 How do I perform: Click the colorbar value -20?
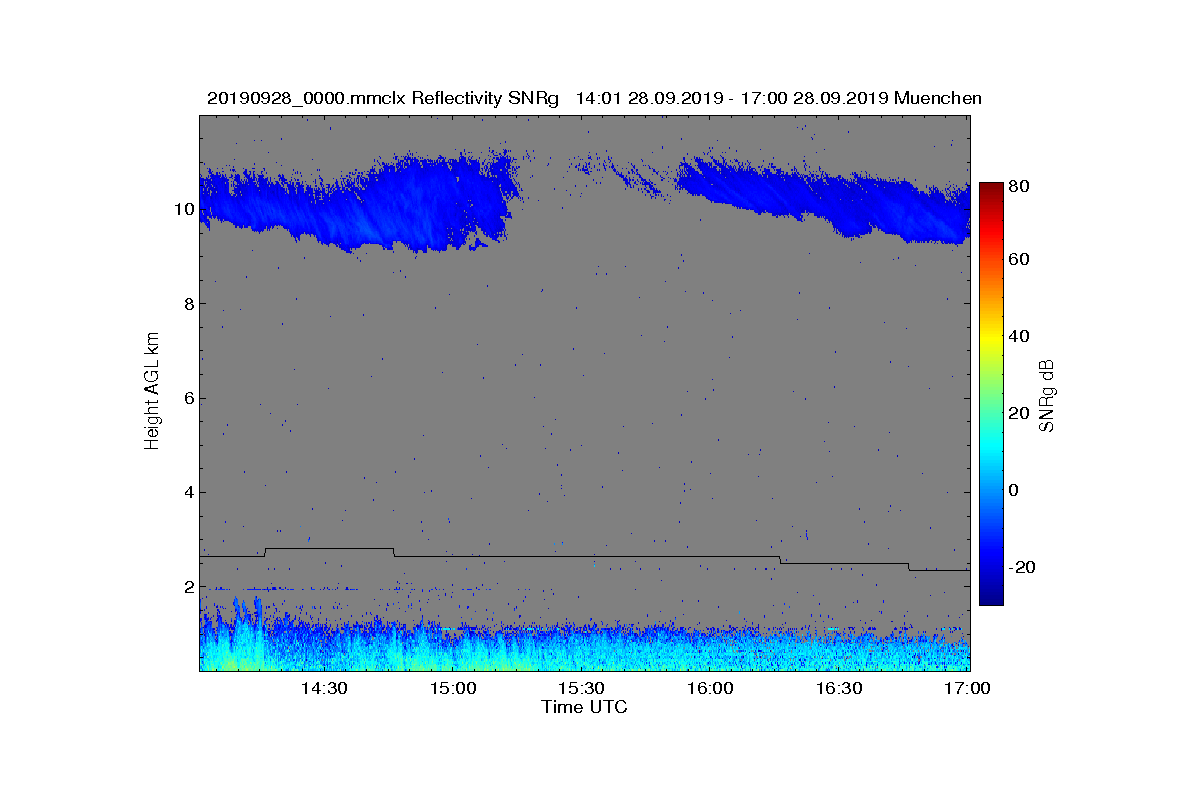coord(1022,567)
